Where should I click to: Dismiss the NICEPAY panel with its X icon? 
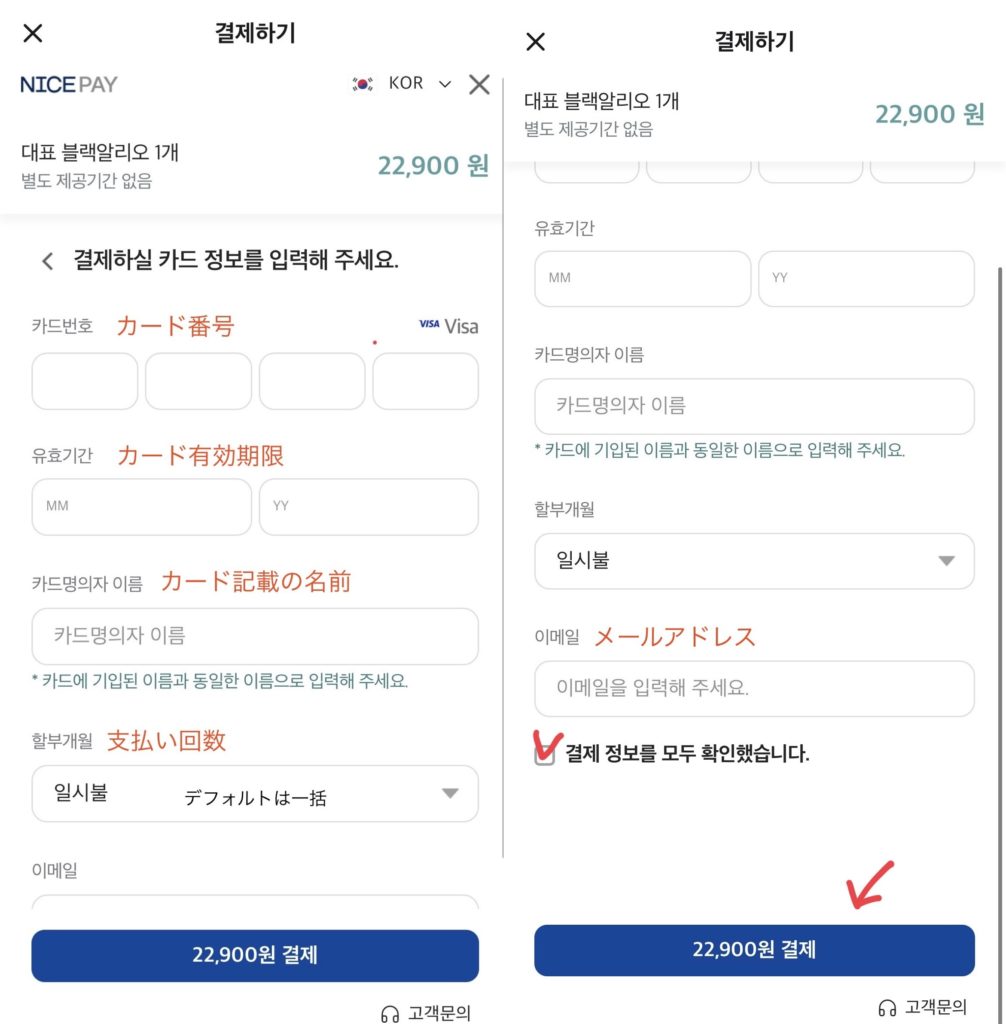[x=479, y=84]
